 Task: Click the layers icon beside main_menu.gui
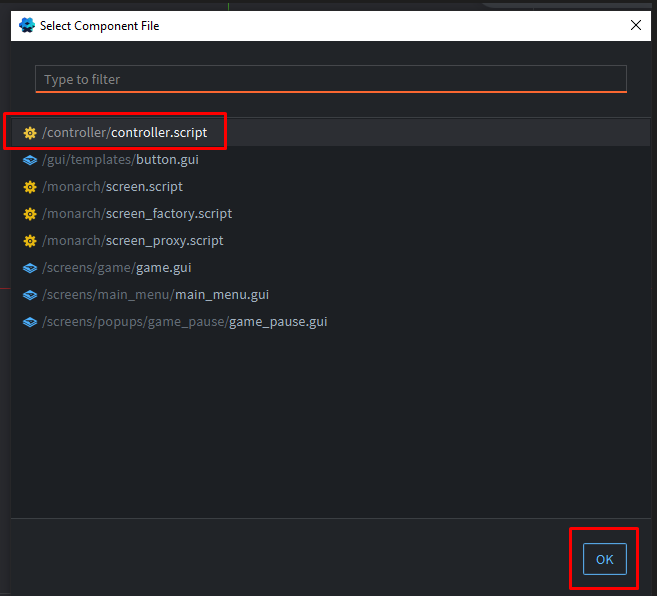click(30, 295)
